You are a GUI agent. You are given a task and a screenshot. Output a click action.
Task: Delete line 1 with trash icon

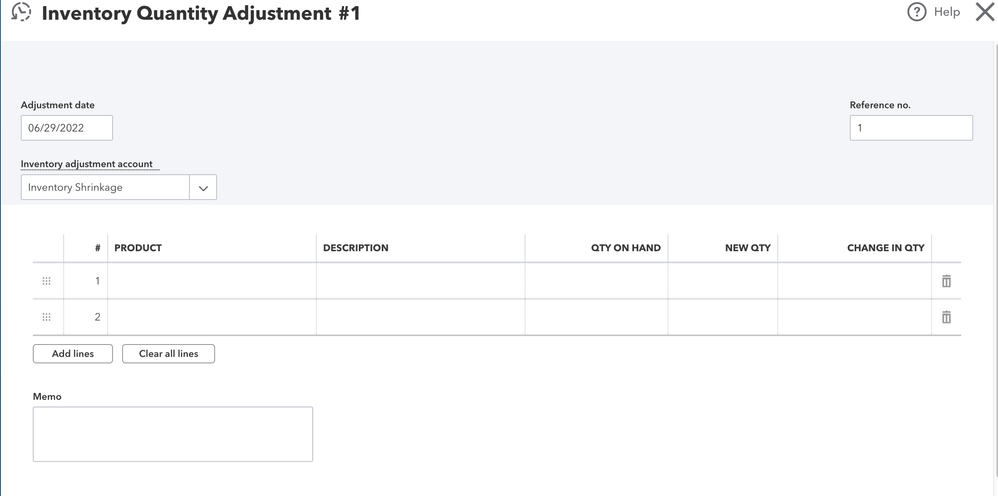[x=946, y=281]
